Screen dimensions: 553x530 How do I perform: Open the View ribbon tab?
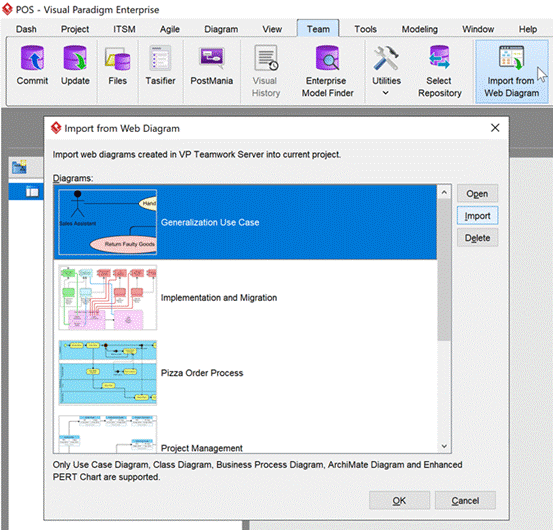pos(272,29)
